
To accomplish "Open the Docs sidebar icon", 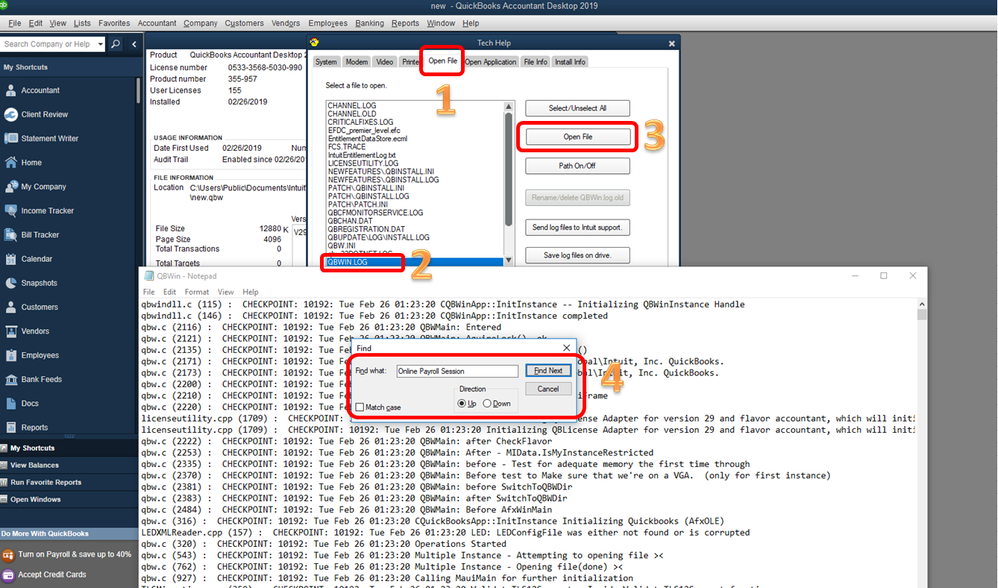I will [x=11, y=403].
